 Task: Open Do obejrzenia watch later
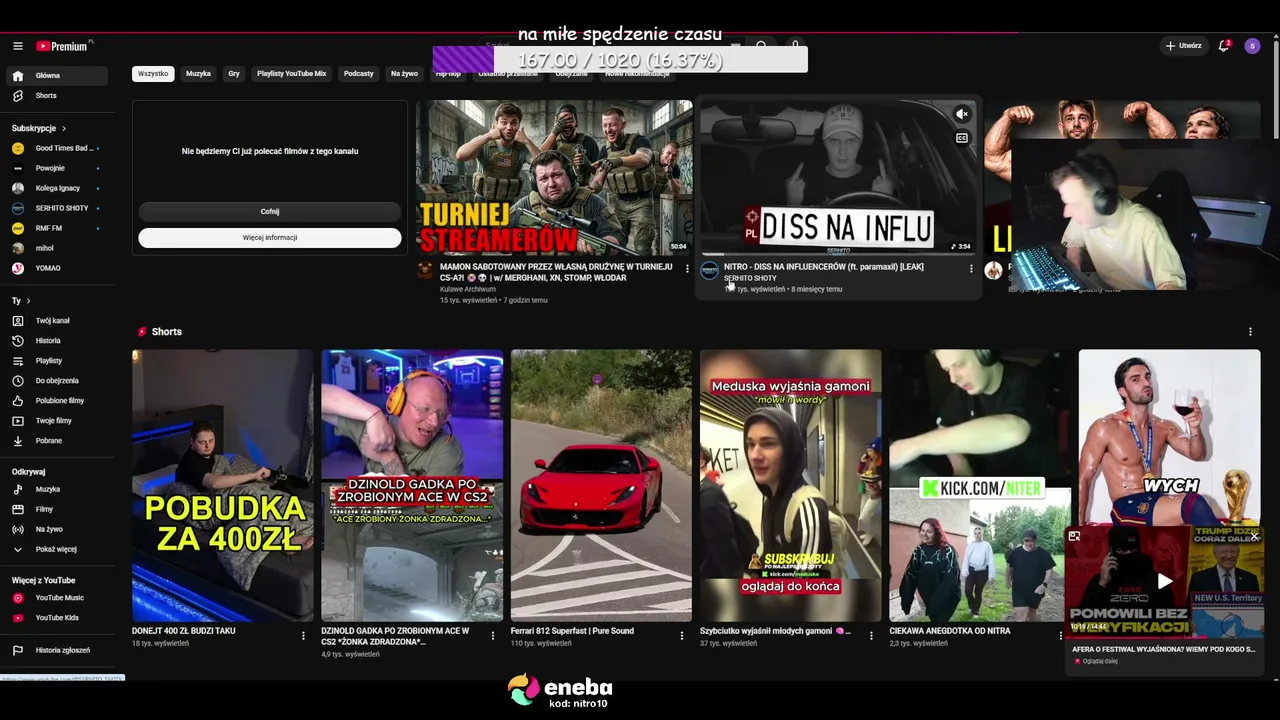pos(57,381)
